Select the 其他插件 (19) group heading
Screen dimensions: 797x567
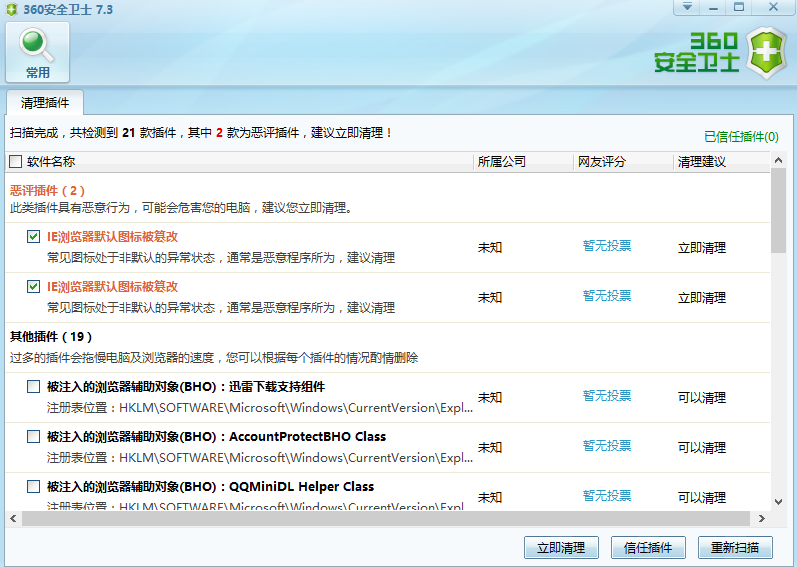[51, 337]
